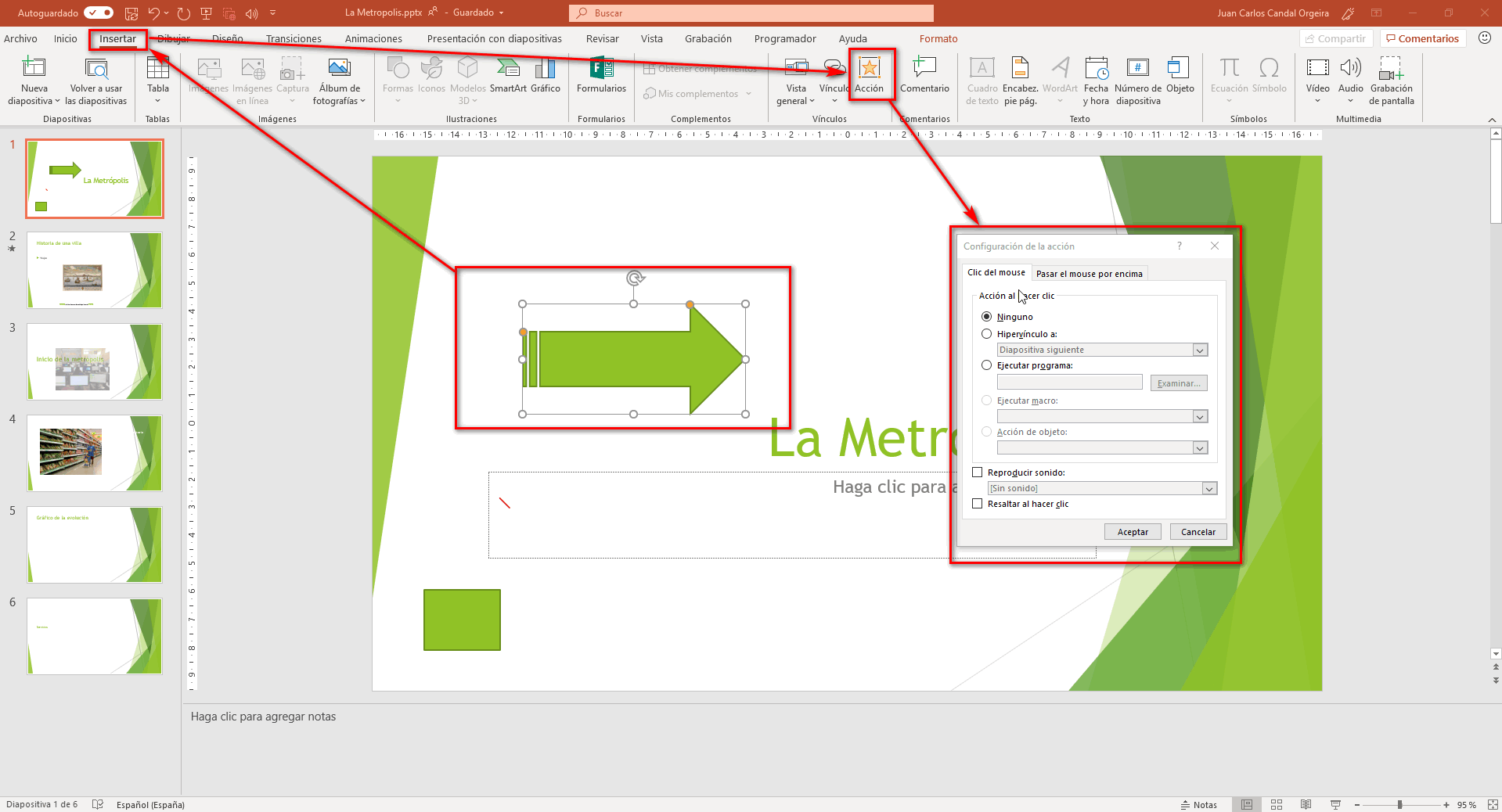Select the Hipervínculo a radio option

point(987,334)
